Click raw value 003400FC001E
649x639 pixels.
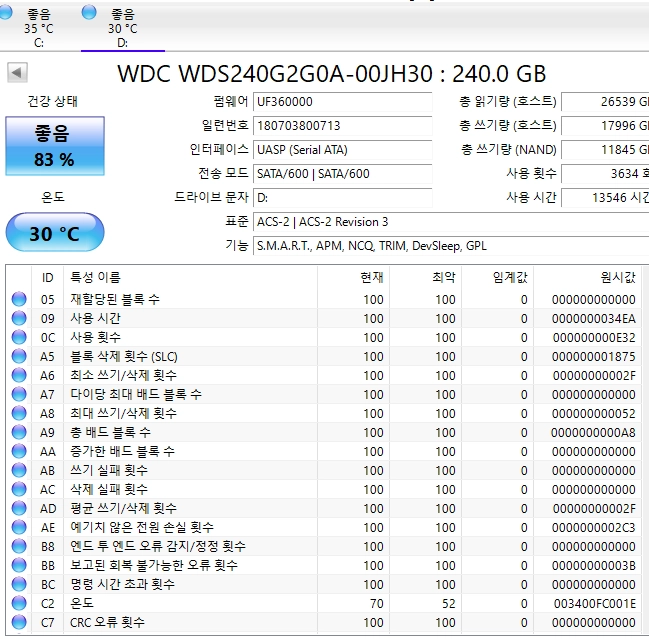coord(595,604)
